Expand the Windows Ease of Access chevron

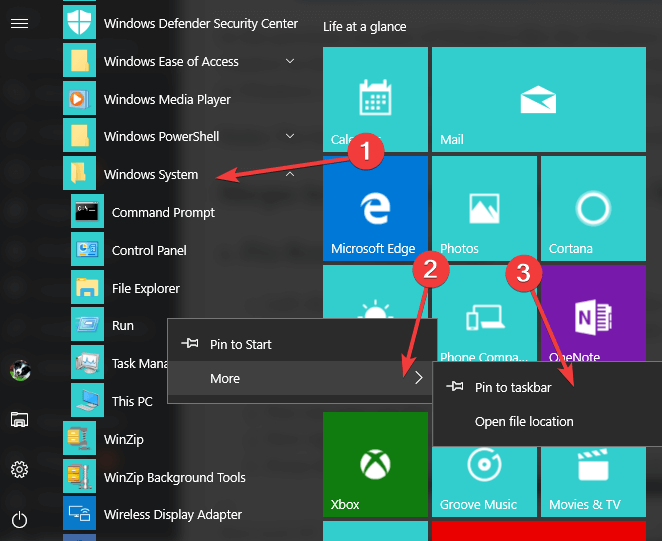[x=290, y=61]
